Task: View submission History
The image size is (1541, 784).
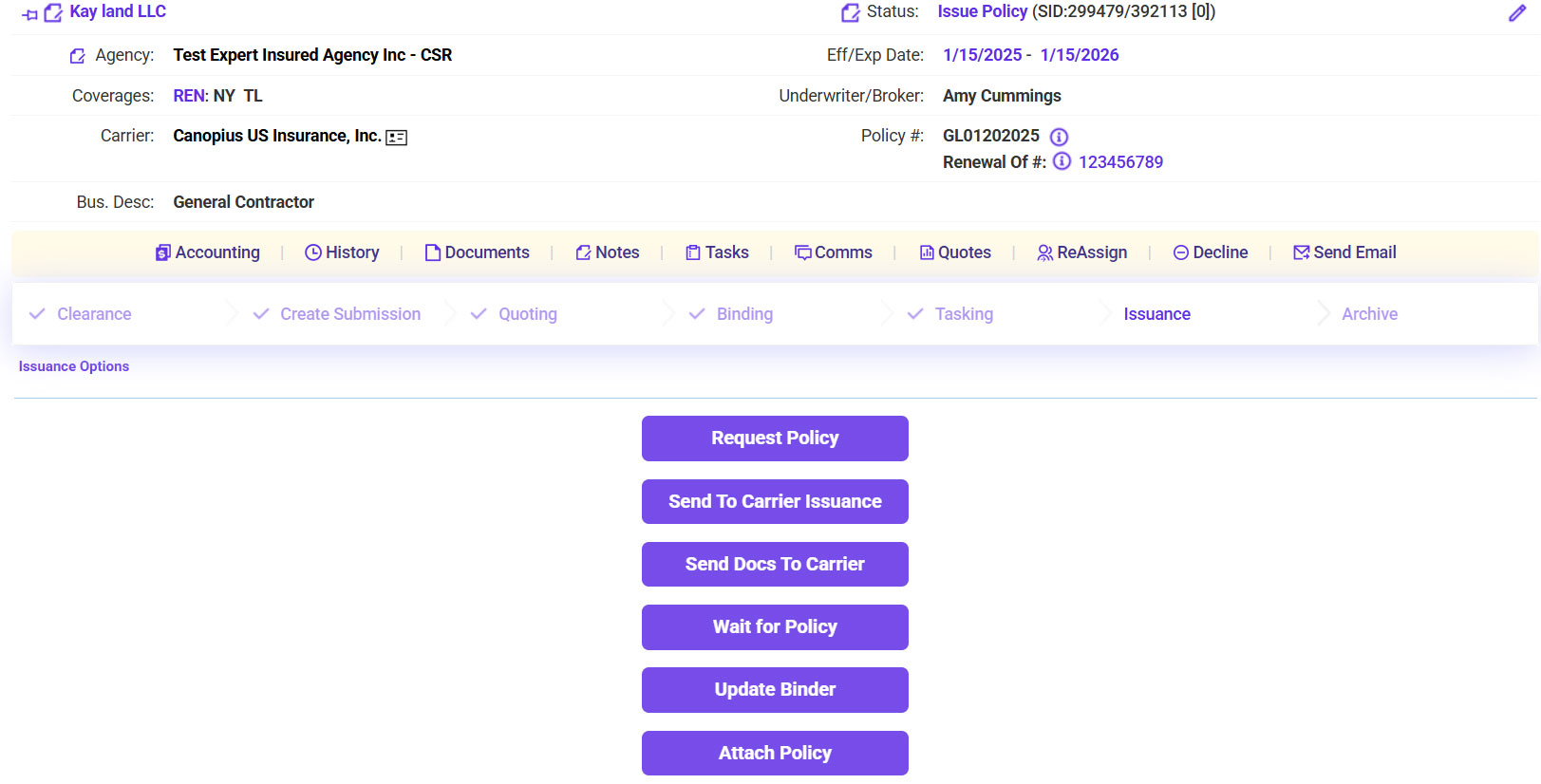Action: pos(342,252)
